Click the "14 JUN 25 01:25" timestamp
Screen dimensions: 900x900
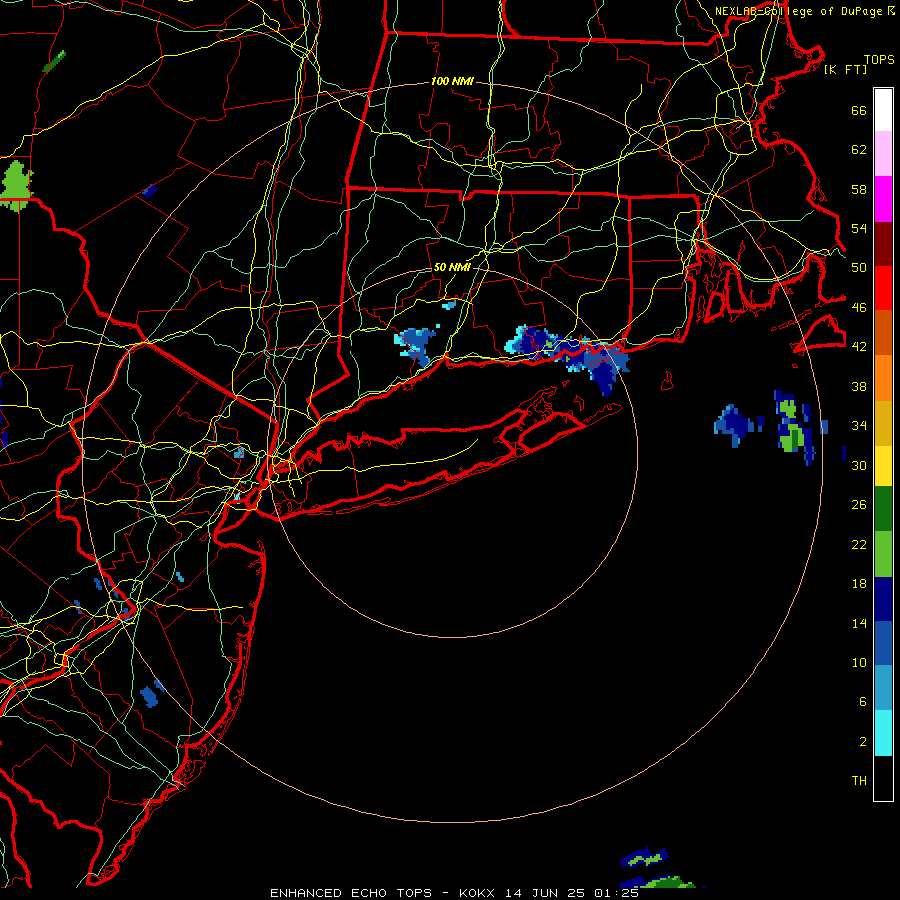pos(572,893)
